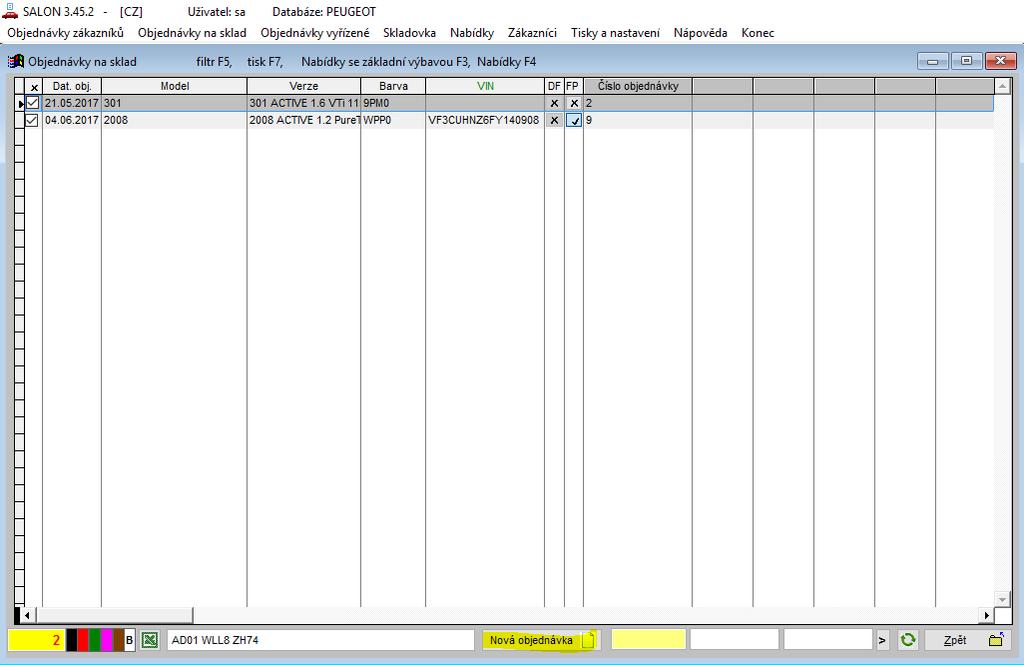The width and height of the screenshot is (1024, 665).
Task: Click the DF column header
Action: [x=554, y=86]
